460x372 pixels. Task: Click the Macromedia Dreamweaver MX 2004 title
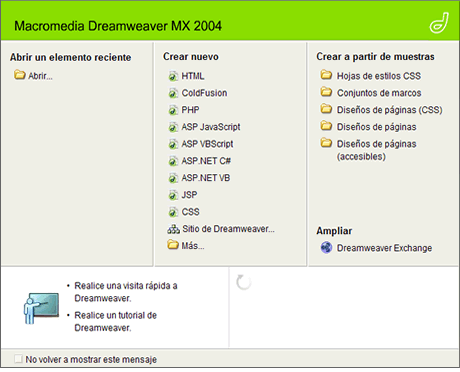pyautogui.click(x=118, y=26)
